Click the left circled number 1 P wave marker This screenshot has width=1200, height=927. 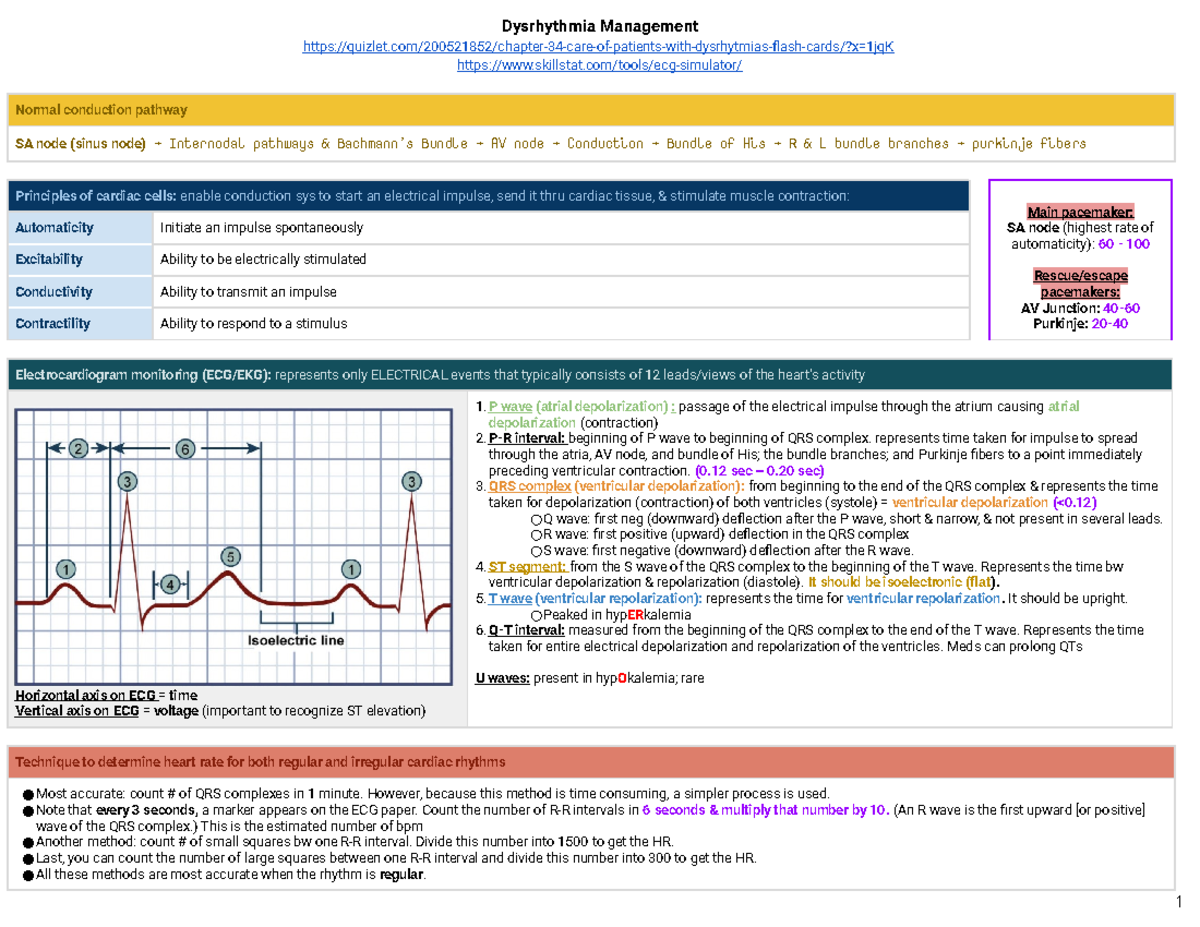(65, 568)
